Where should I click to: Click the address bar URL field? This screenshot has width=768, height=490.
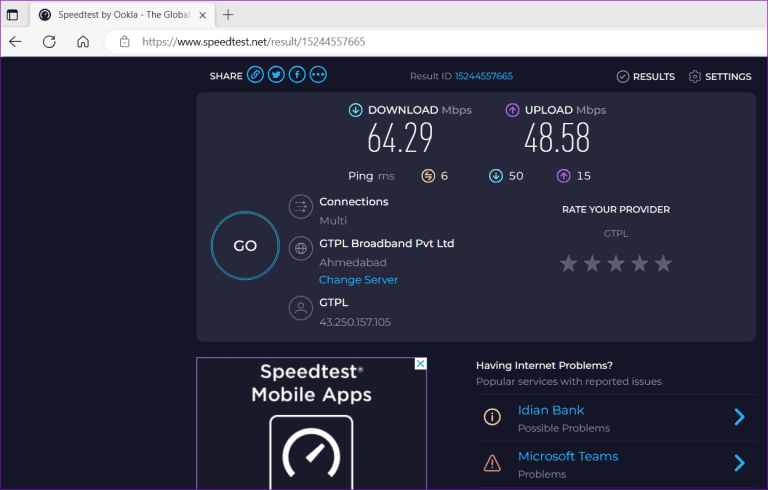pos(400,42)
